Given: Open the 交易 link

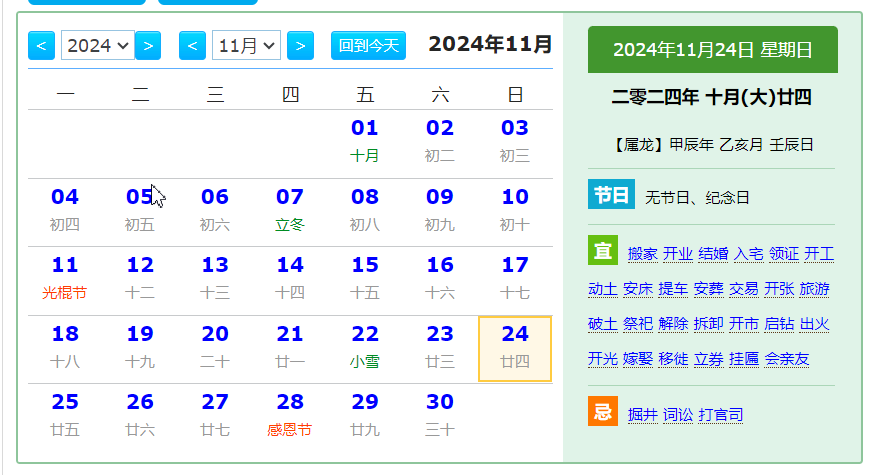Looking at the screenshot, I should pyautogui.click(x=744, y=289).
